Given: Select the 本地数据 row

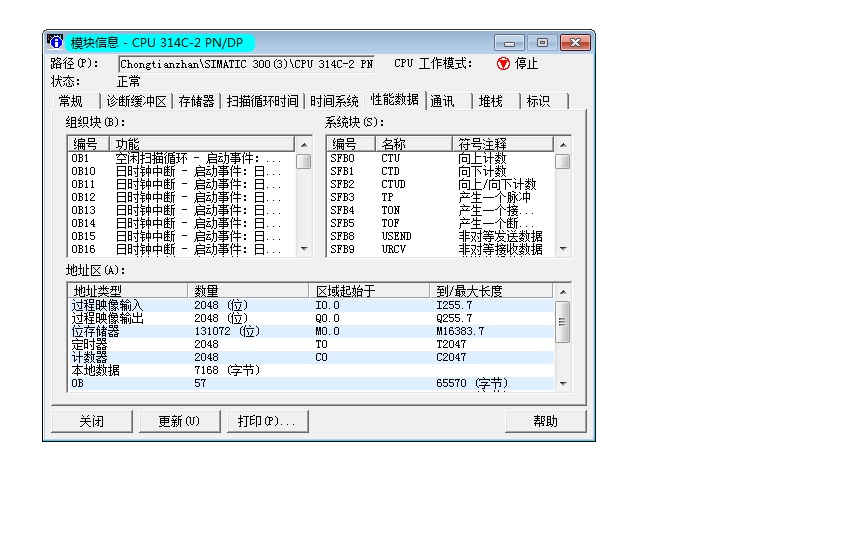Looking at the screenshot, I should pos(311,370).
